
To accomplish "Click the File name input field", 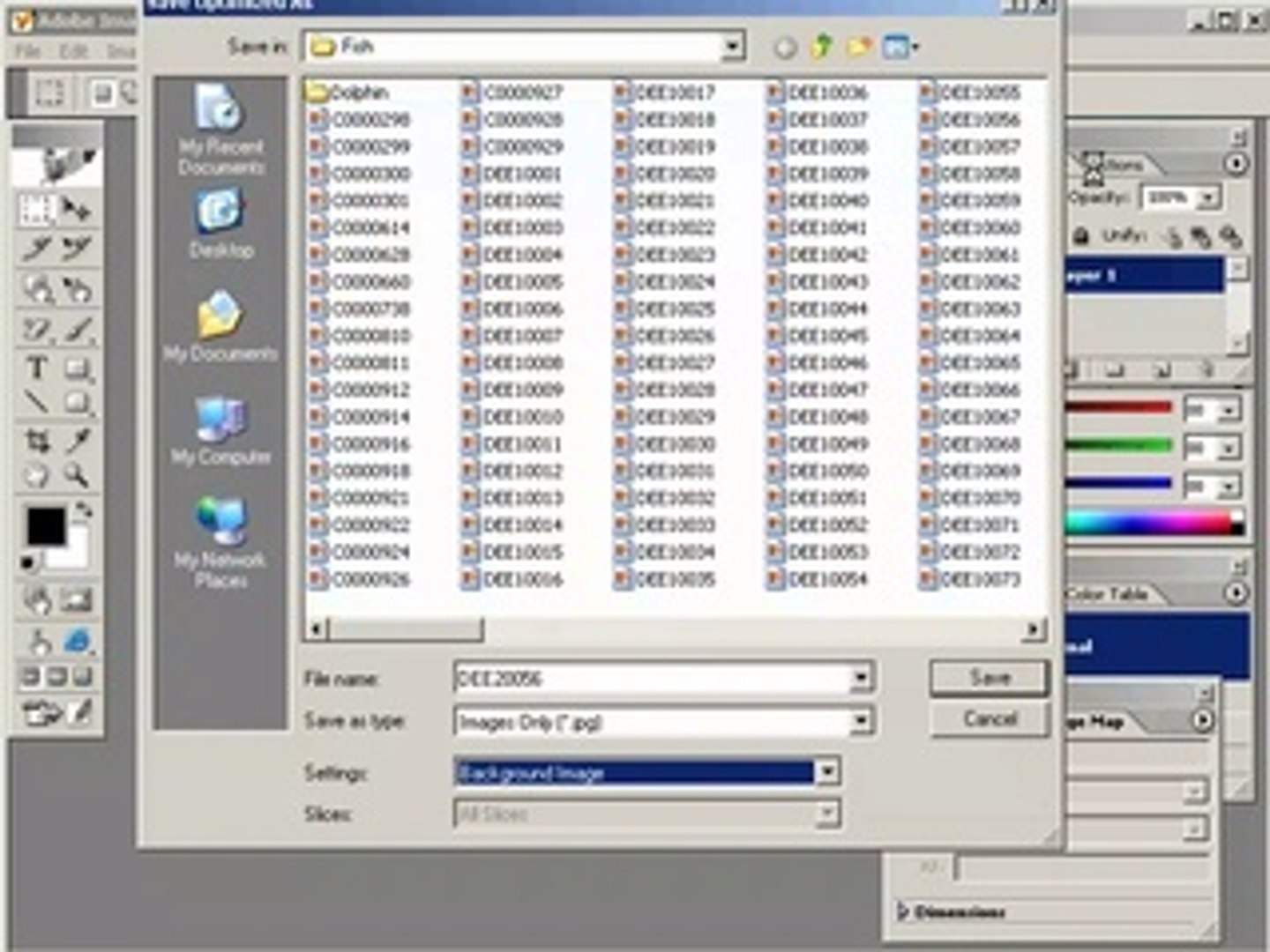I will [653, 678].
